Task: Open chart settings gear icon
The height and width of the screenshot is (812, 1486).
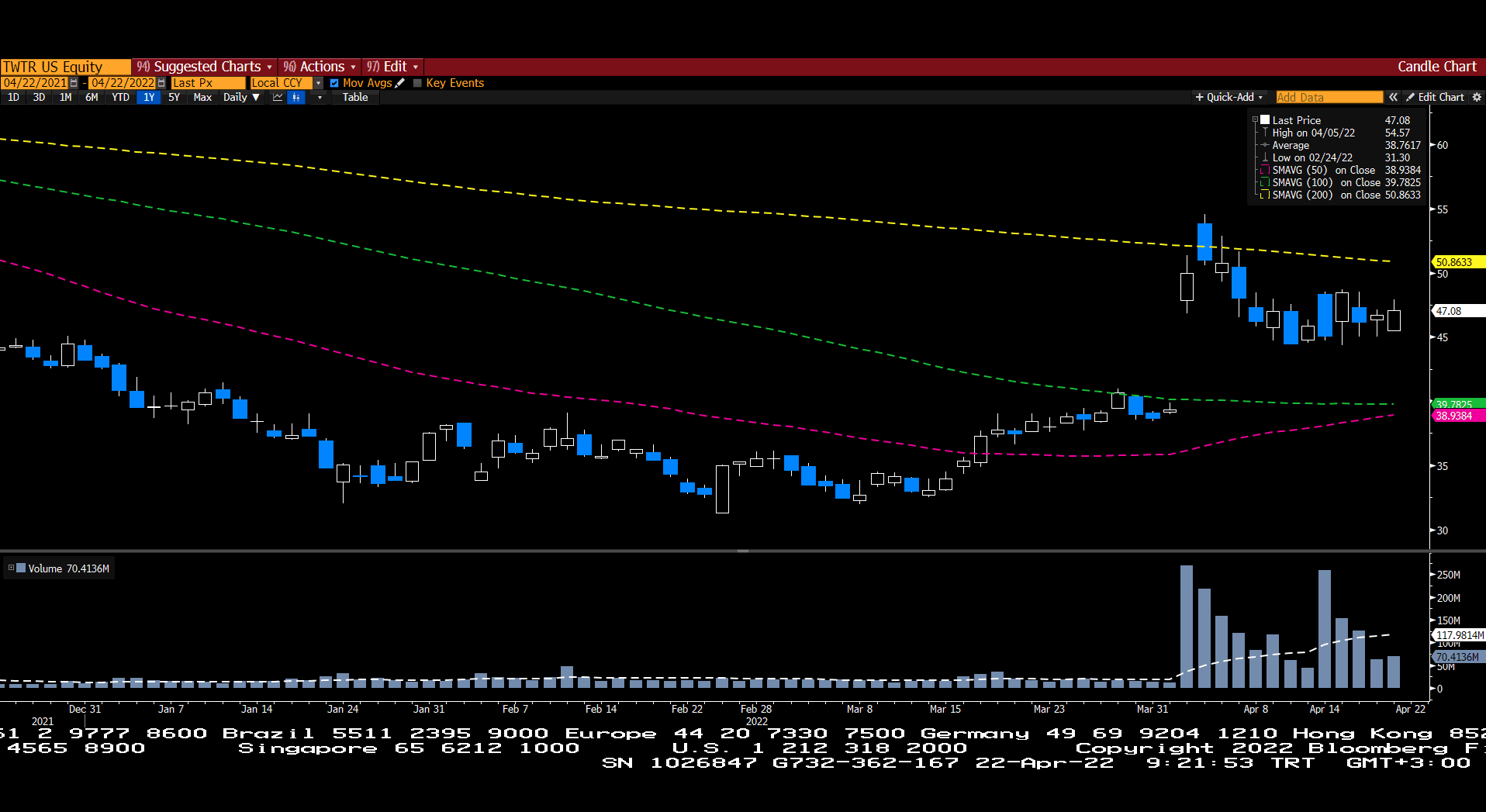Action: 1477,98
